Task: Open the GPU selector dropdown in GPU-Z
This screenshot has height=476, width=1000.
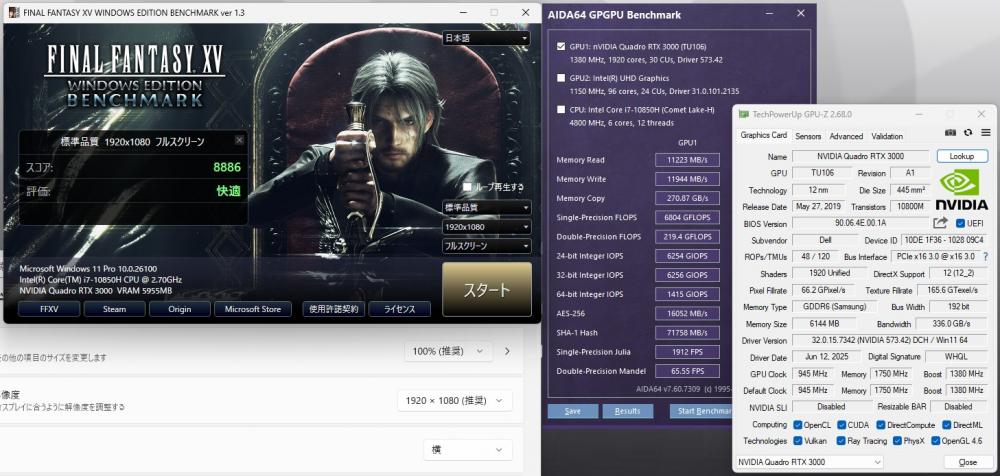Action: 809,462
